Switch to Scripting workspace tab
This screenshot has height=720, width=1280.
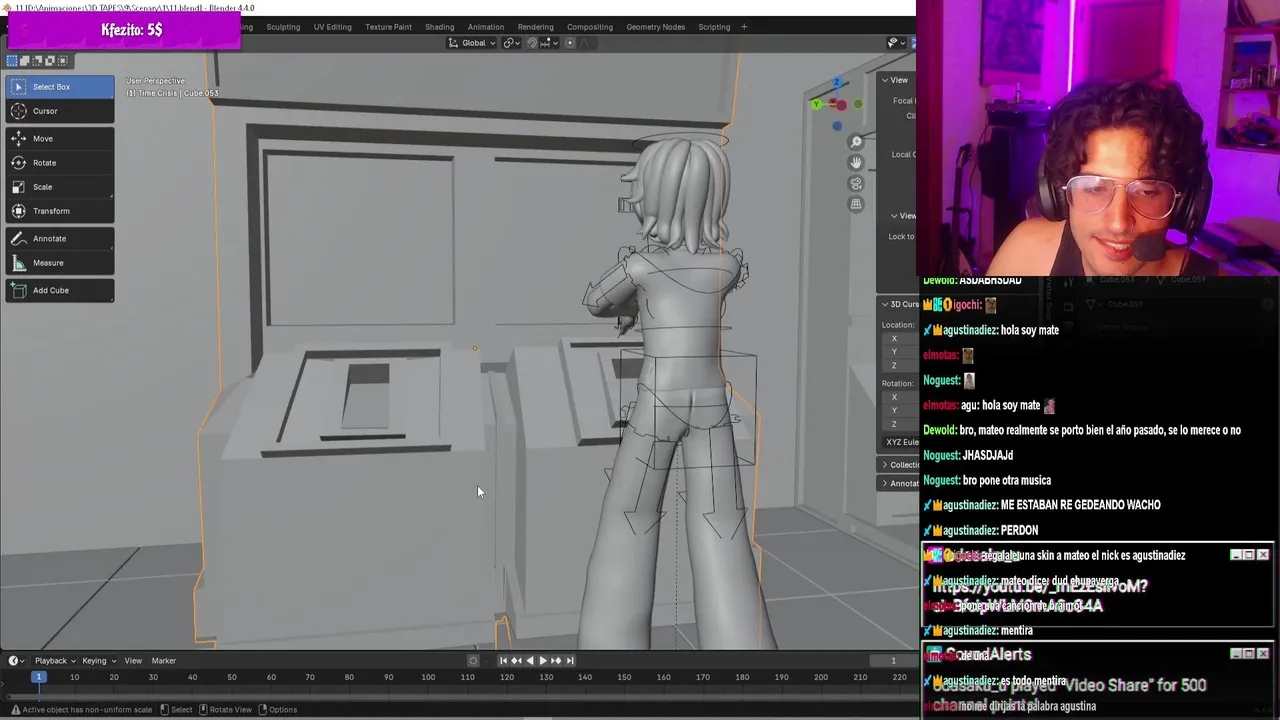coord(714,27)
